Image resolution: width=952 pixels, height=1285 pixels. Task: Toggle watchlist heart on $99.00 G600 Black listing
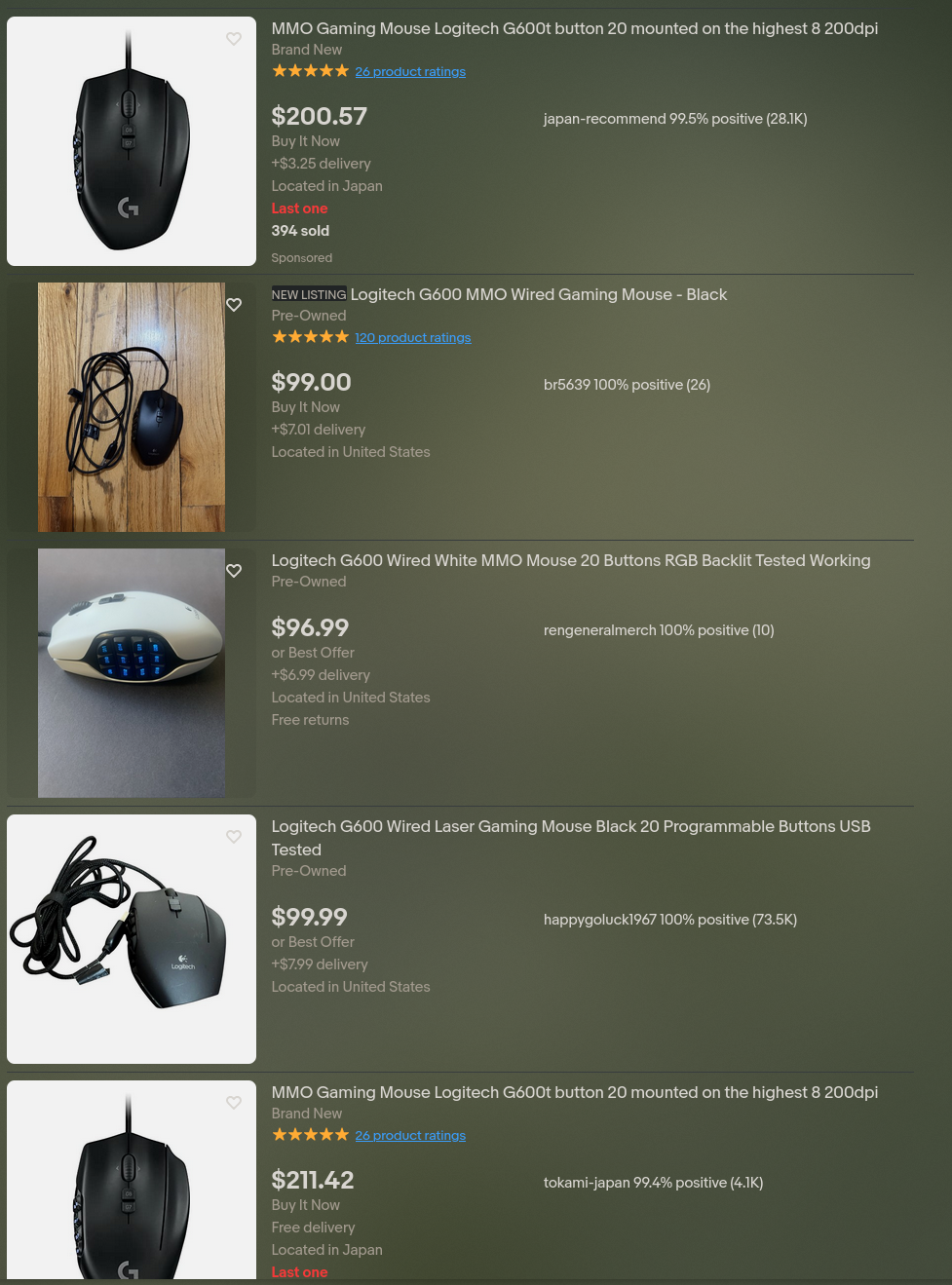coord(234,305)
